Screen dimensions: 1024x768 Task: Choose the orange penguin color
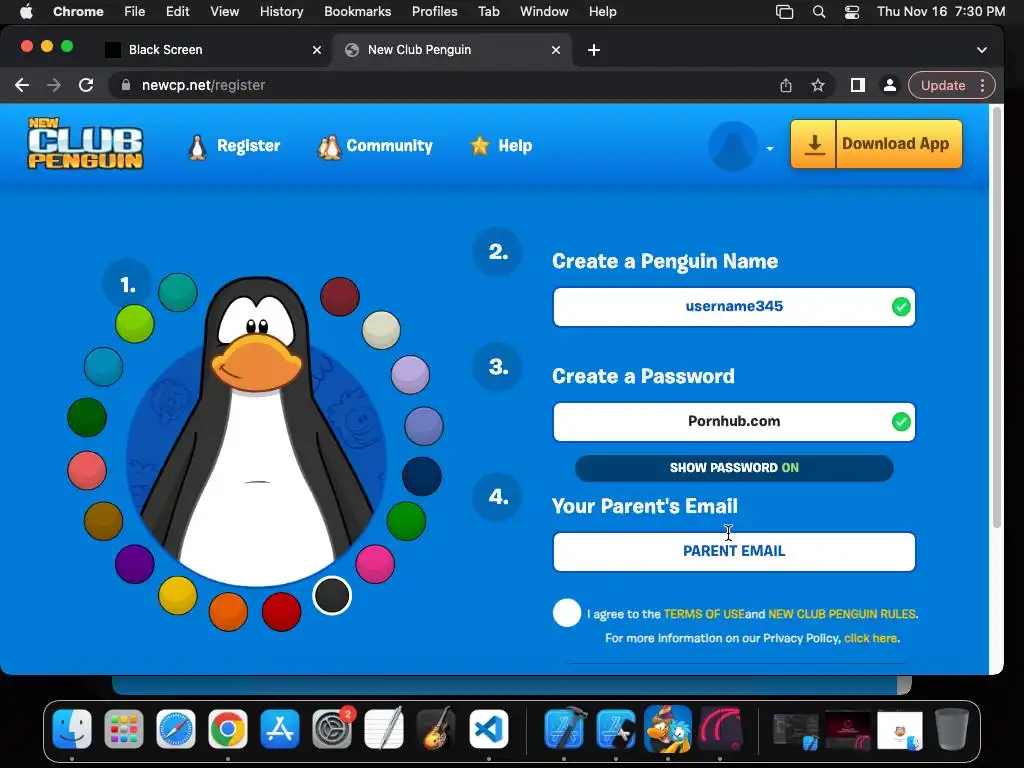(228, 612)
